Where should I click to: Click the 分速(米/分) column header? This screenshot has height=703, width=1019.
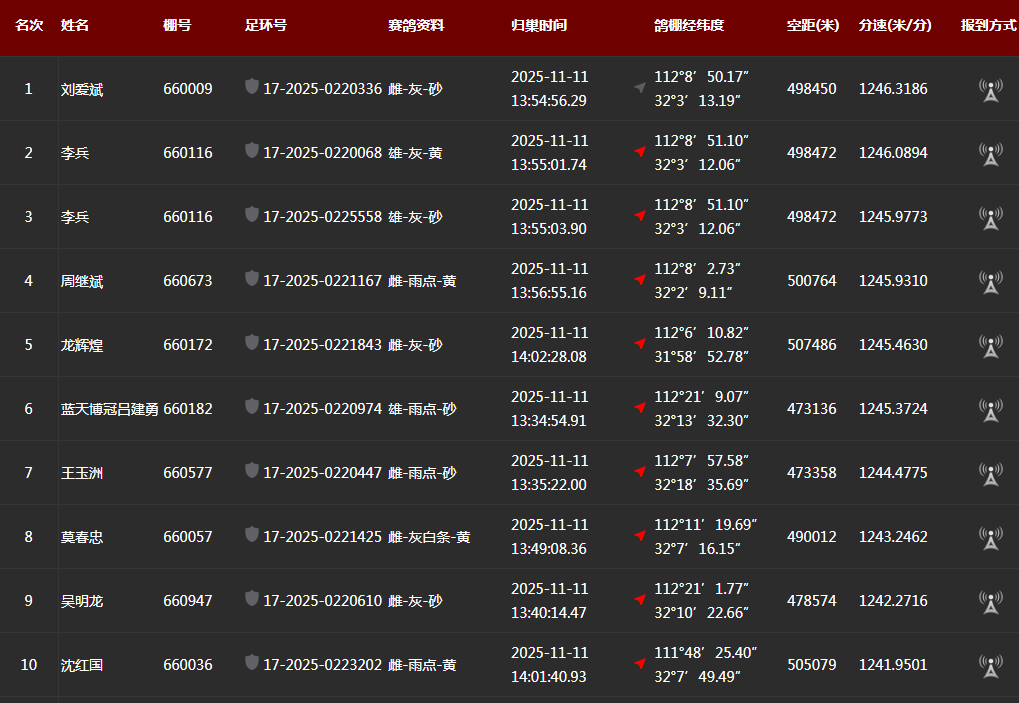(x=894, y=25)
